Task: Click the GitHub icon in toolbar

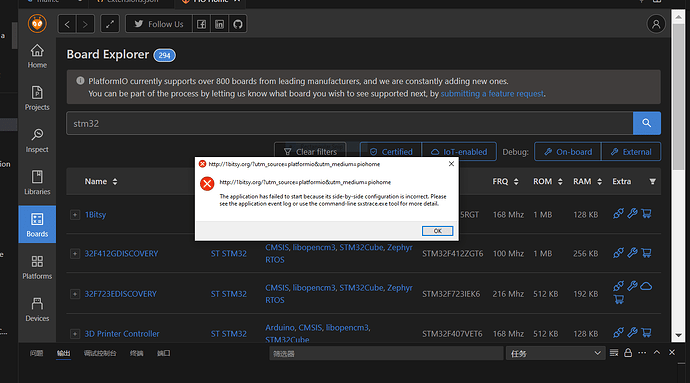Action: pos(238,24)
